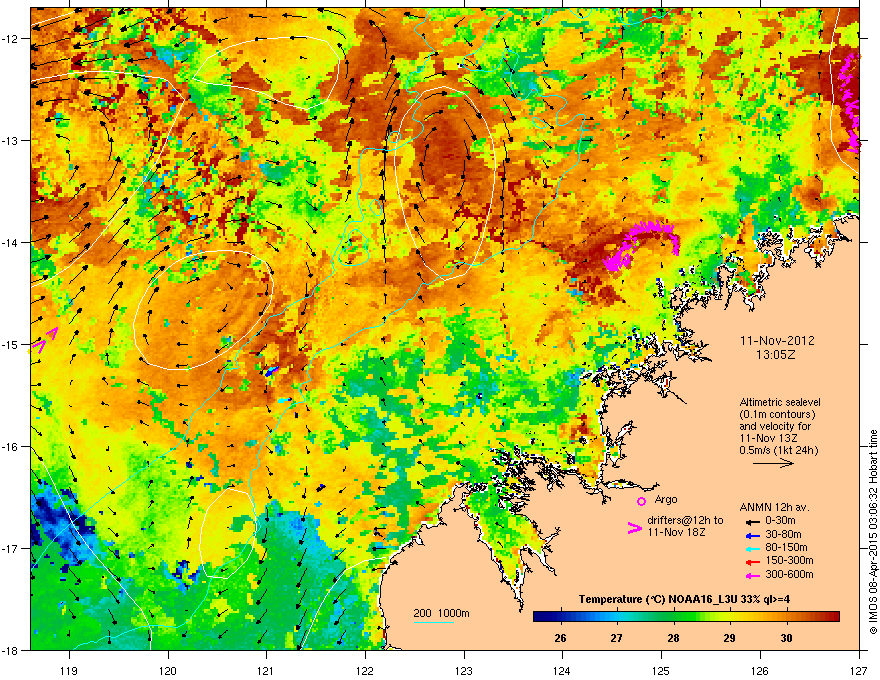Click the 'drifters@12h to' legend label
This screenshot has height=680, width=880.
(685, 520)
